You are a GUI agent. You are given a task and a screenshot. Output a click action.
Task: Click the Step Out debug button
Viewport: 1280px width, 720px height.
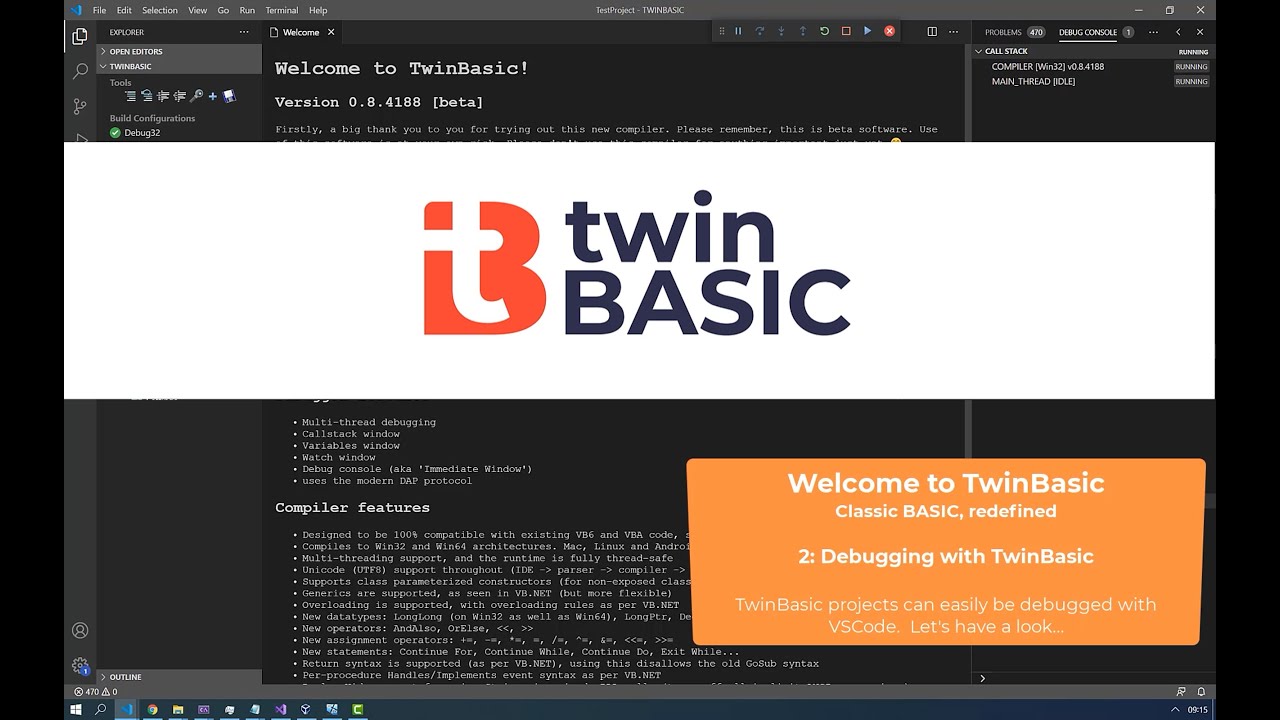(803, 31)
